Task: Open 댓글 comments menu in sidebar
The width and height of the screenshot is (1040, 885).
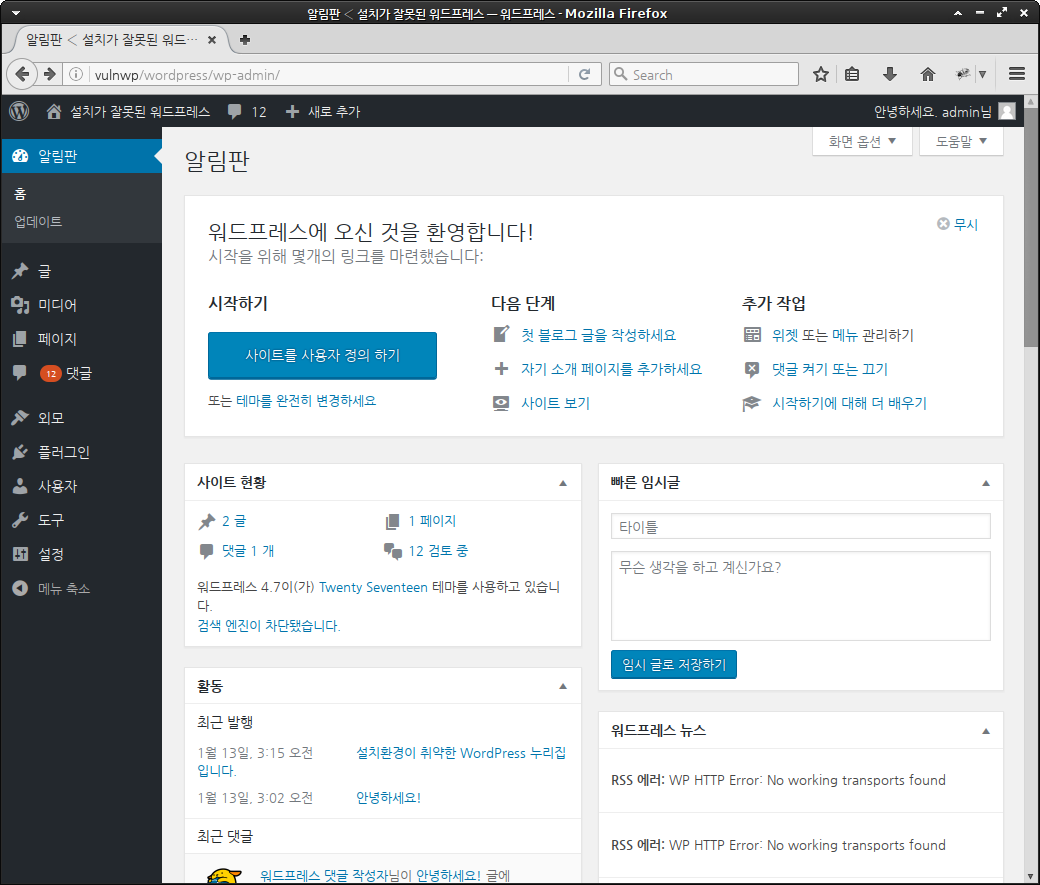Action: point(81,374)
